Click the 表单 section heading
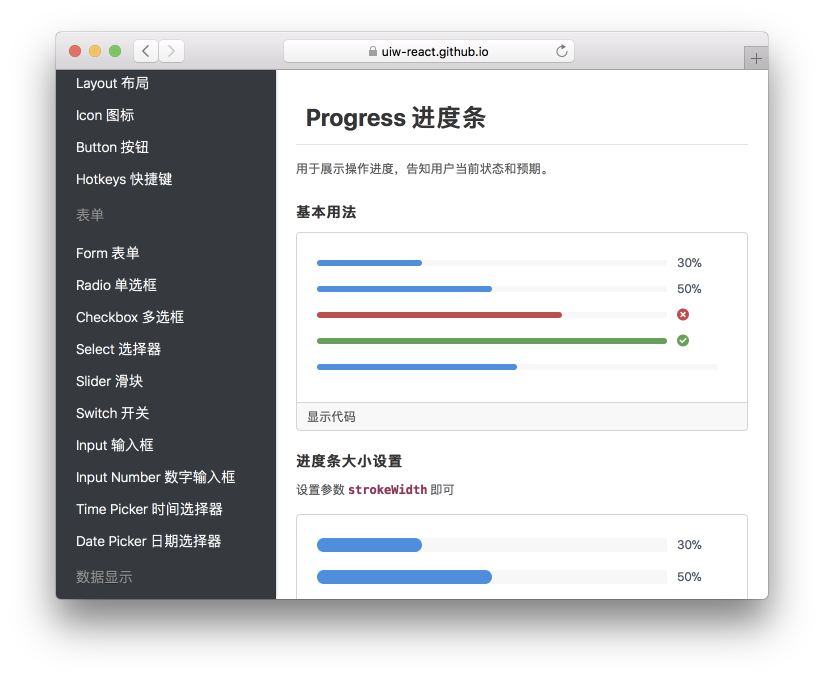Screen dimensions: 824x679 click(90, 215)
